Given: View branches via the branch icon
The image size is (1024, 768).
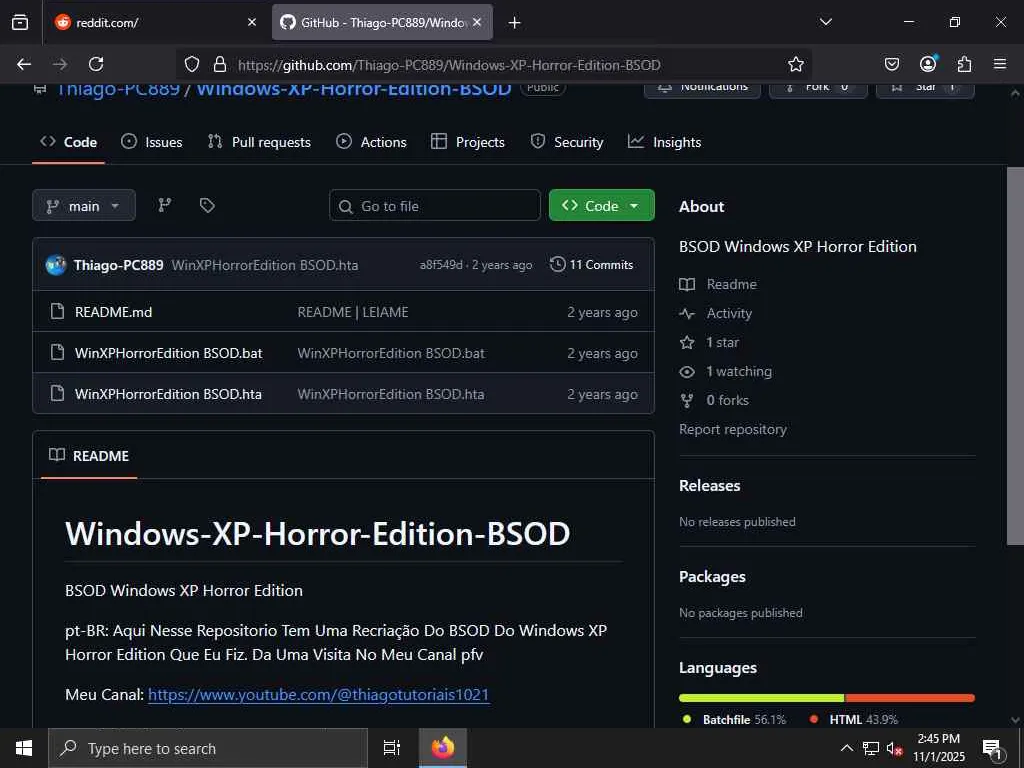Looking at the screenshot, I should (165, 205).
